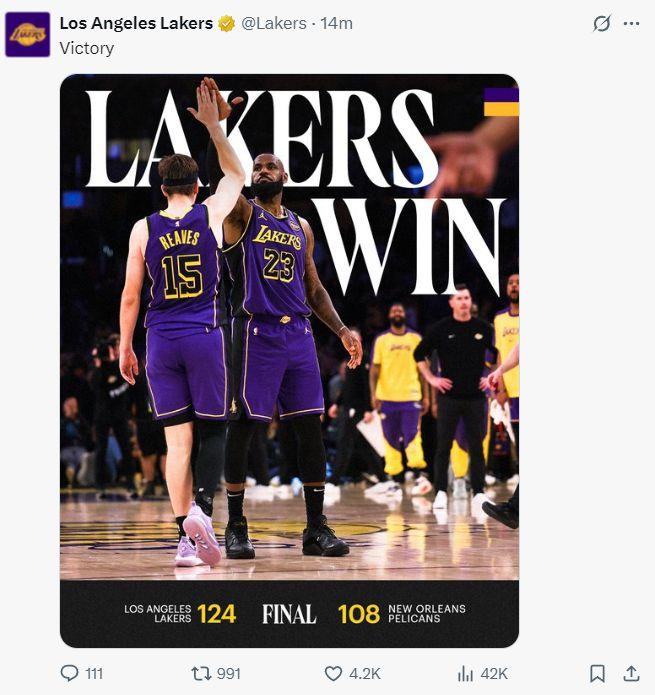Open the Los Angeles Lakers display name
The width and height of the screenshot is (655, 695).
coord(136,23)
